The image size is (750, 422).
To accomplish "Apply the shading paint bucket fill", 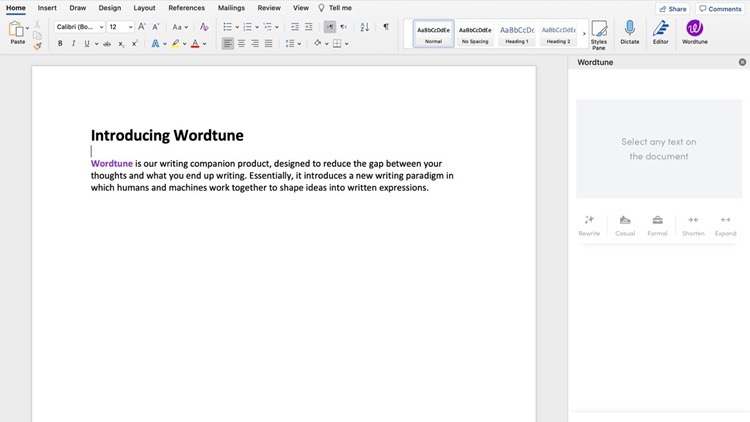I will [318, 43].
